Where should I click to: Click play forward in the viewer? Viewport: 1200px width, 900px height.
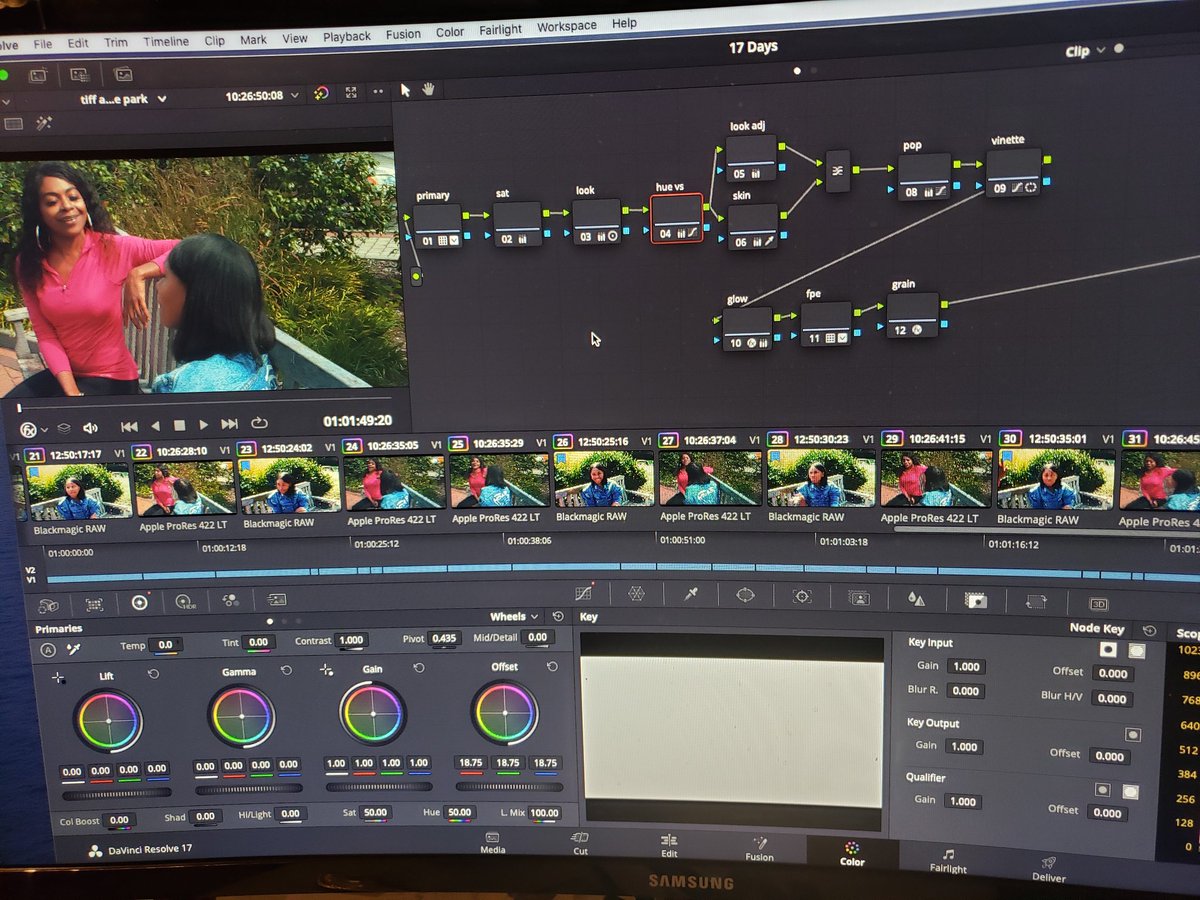[204, 425]
